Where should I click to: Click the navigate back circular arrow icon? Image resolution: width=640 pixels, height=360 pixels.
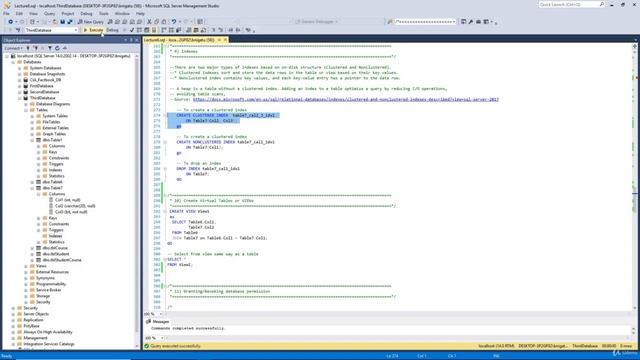[x=10, y=22]
